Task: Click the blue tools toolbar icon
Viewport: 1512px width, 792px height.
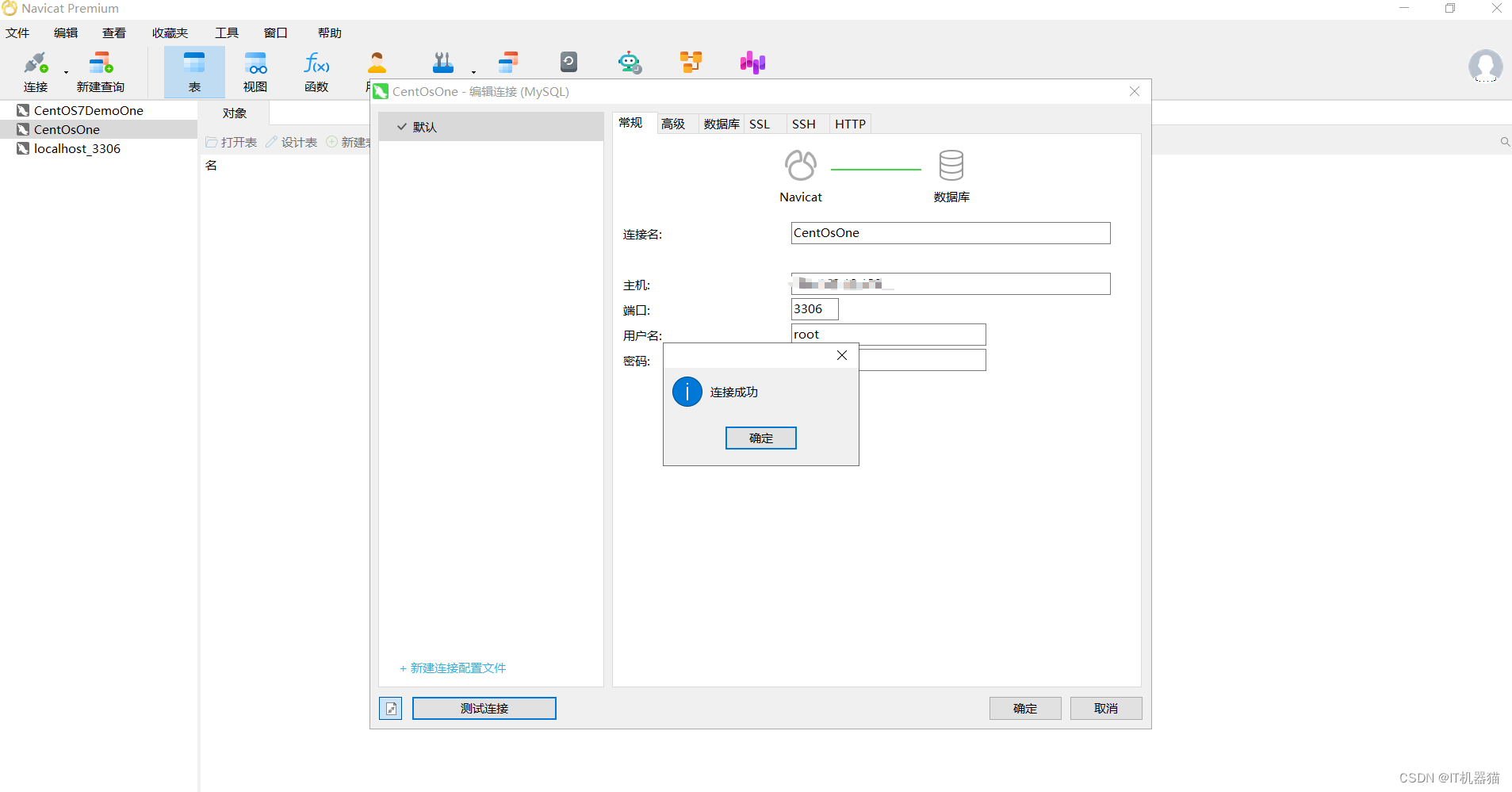Action: (x=442, y=63)
